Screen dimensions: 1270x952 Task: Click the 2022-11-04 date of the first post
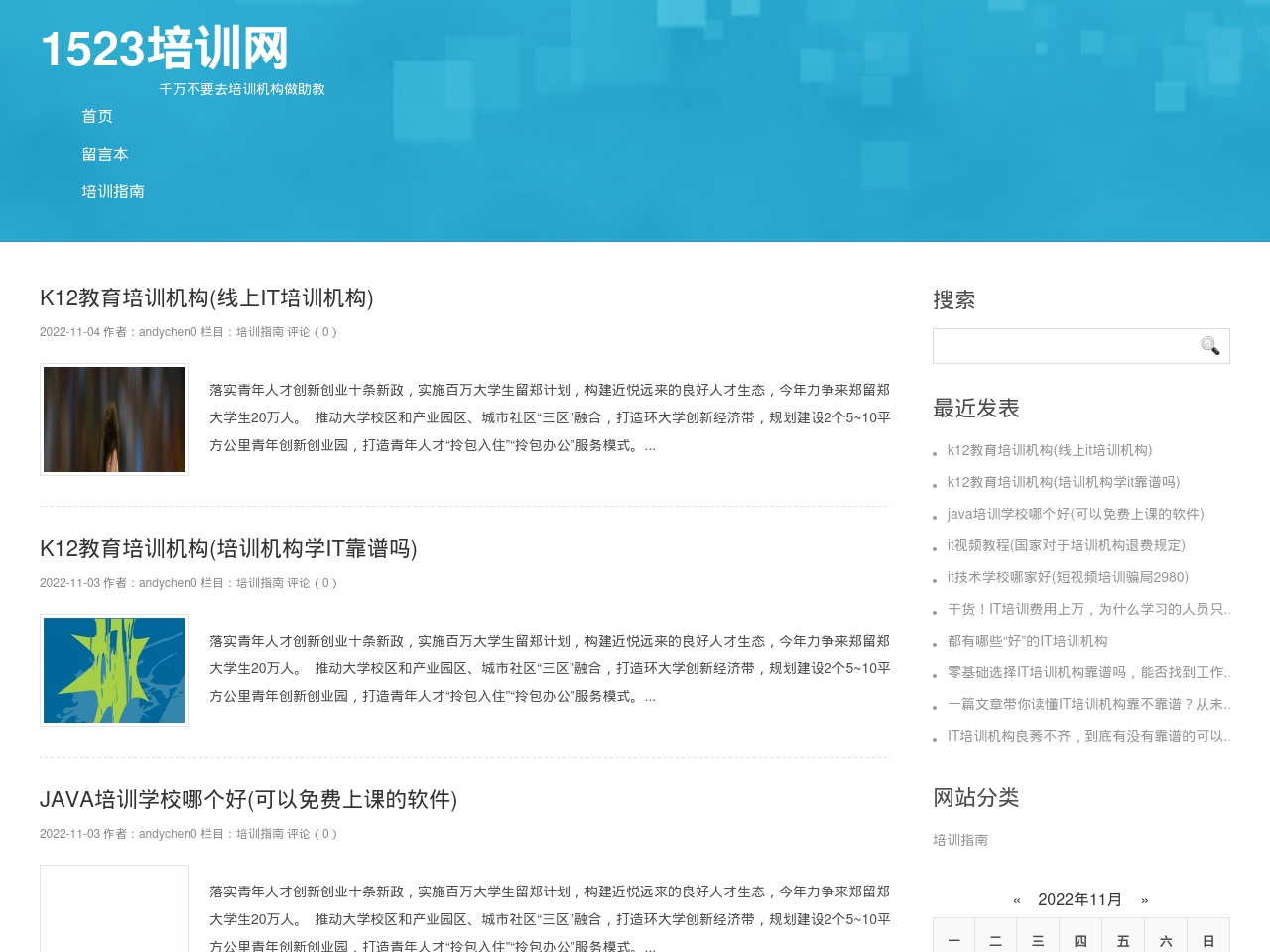(x=69, y=332)
